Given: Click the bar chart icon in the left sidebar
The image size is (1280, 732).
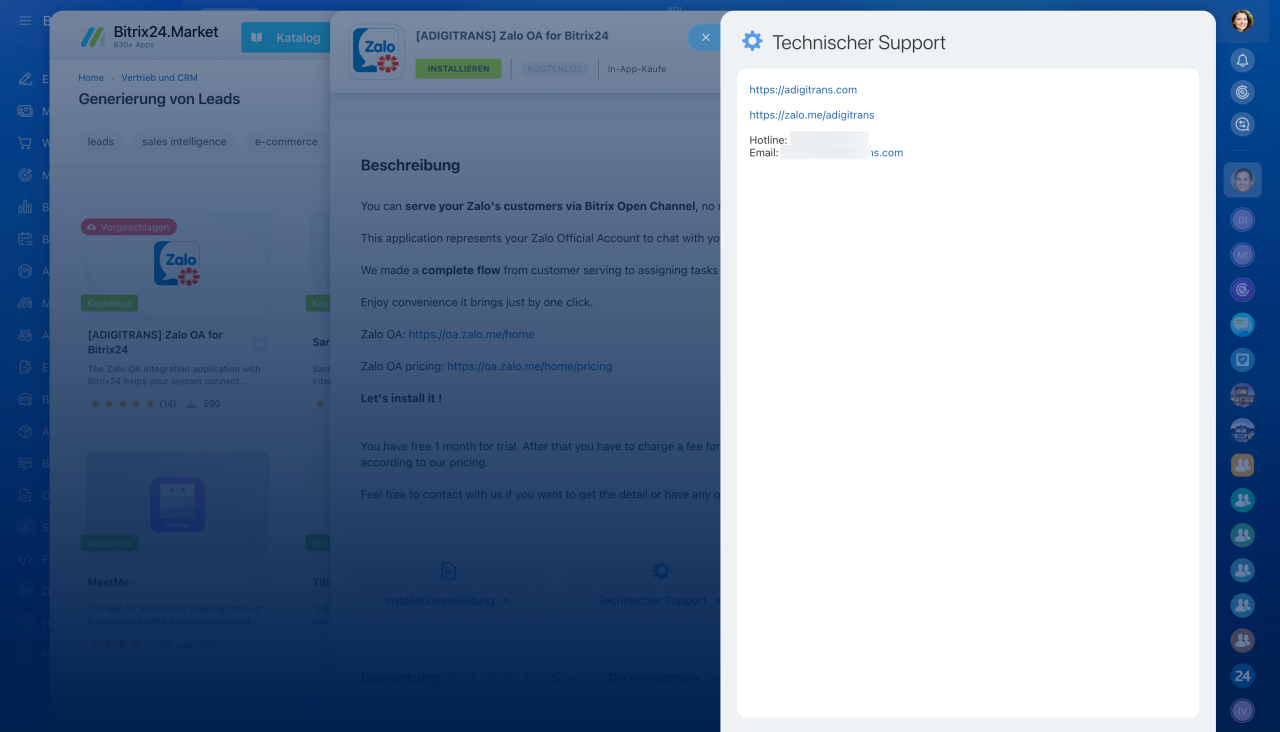Looking at the screenshot, I should click(x=25, y=207).
